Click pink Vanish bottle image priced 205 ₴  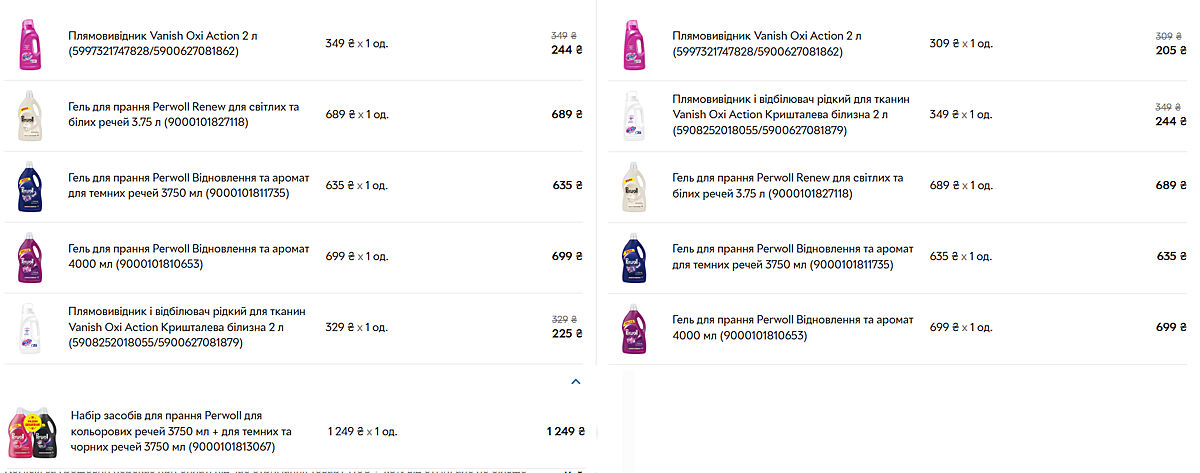pyautogui.click(x=631, y=44)
